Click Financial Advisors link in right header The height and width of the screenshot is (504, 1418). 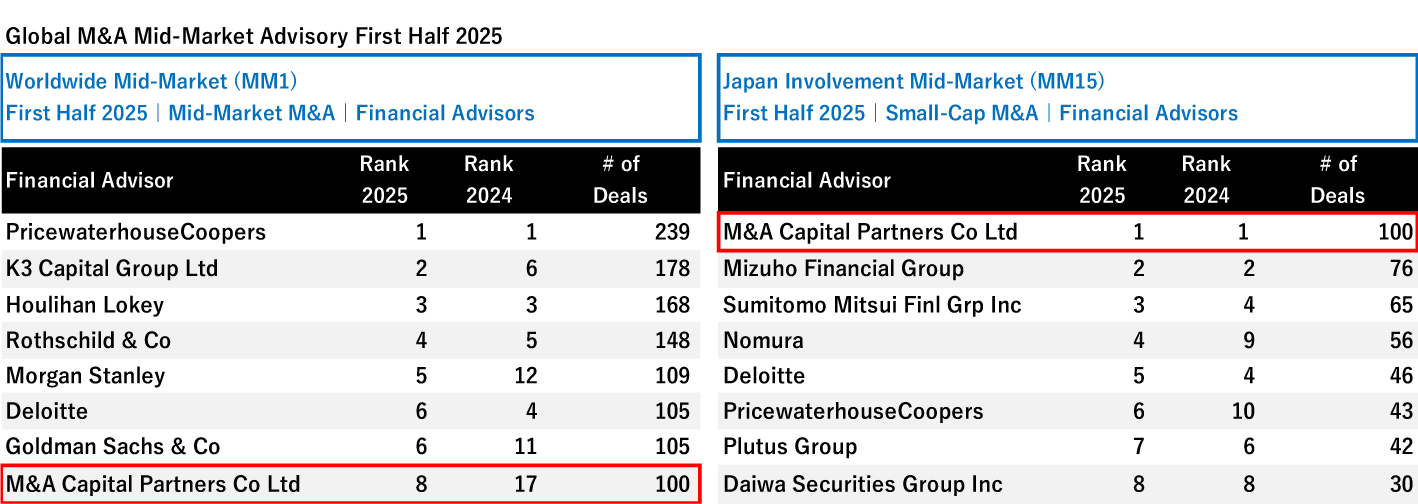tap(1149, 113)
